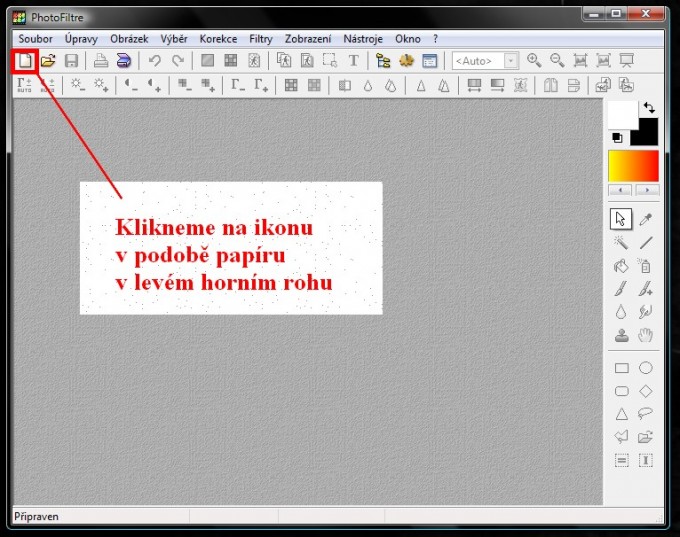Open the Úpravy menu
This screenshot has width=680, height=537.
[81, 39]
